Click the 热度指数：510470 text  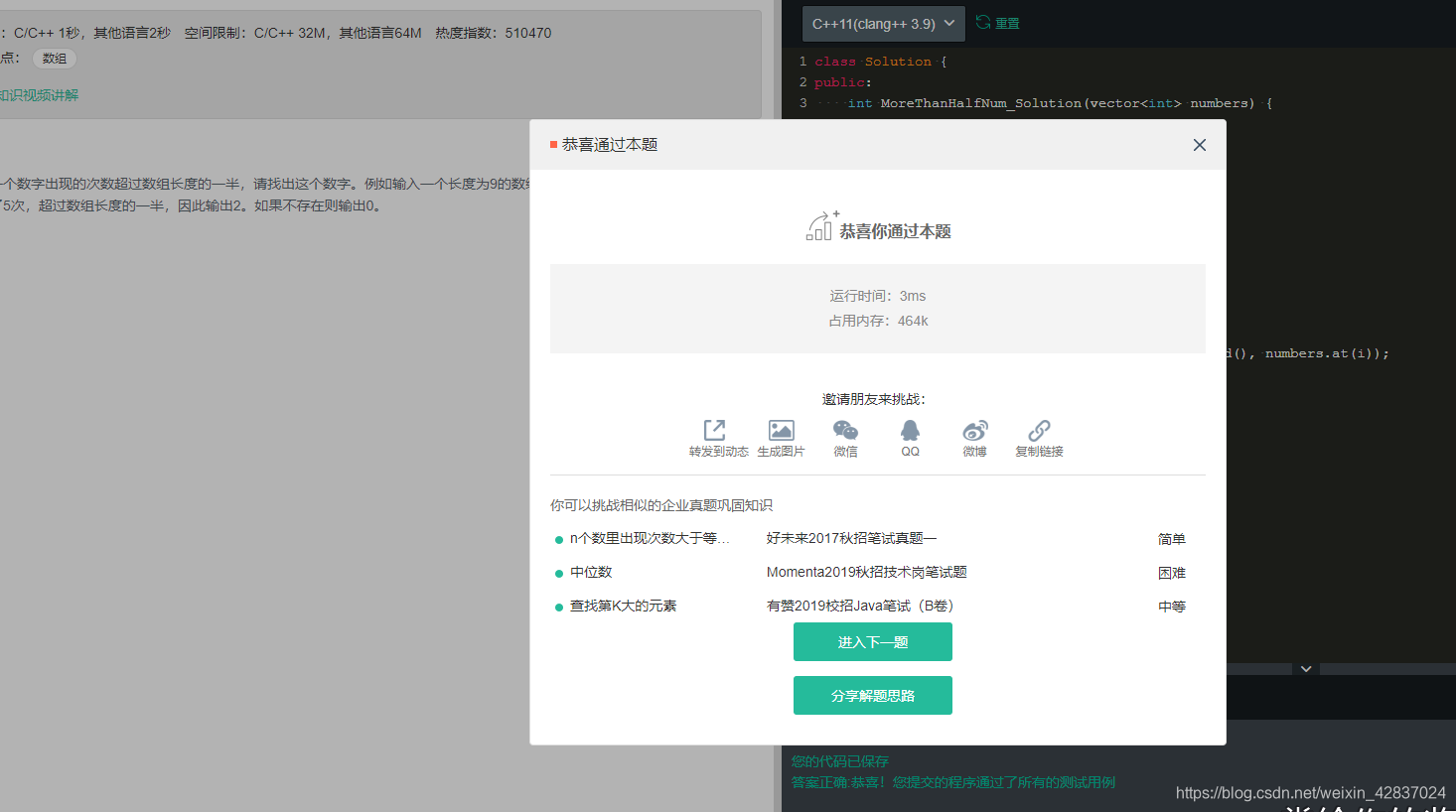[494, 33]
